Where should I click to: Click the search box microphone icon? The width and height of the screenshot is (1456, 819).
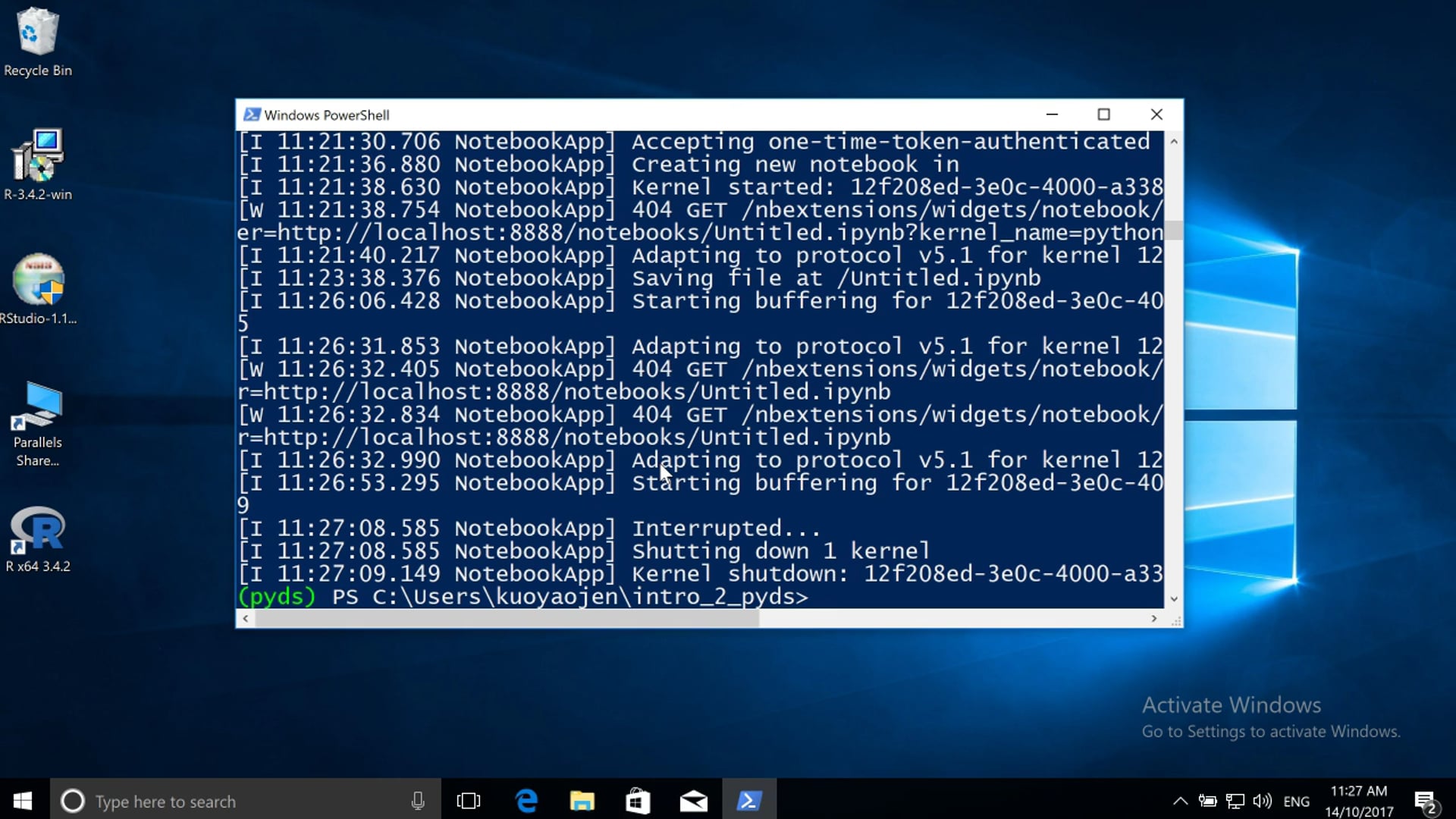point(418,801)
